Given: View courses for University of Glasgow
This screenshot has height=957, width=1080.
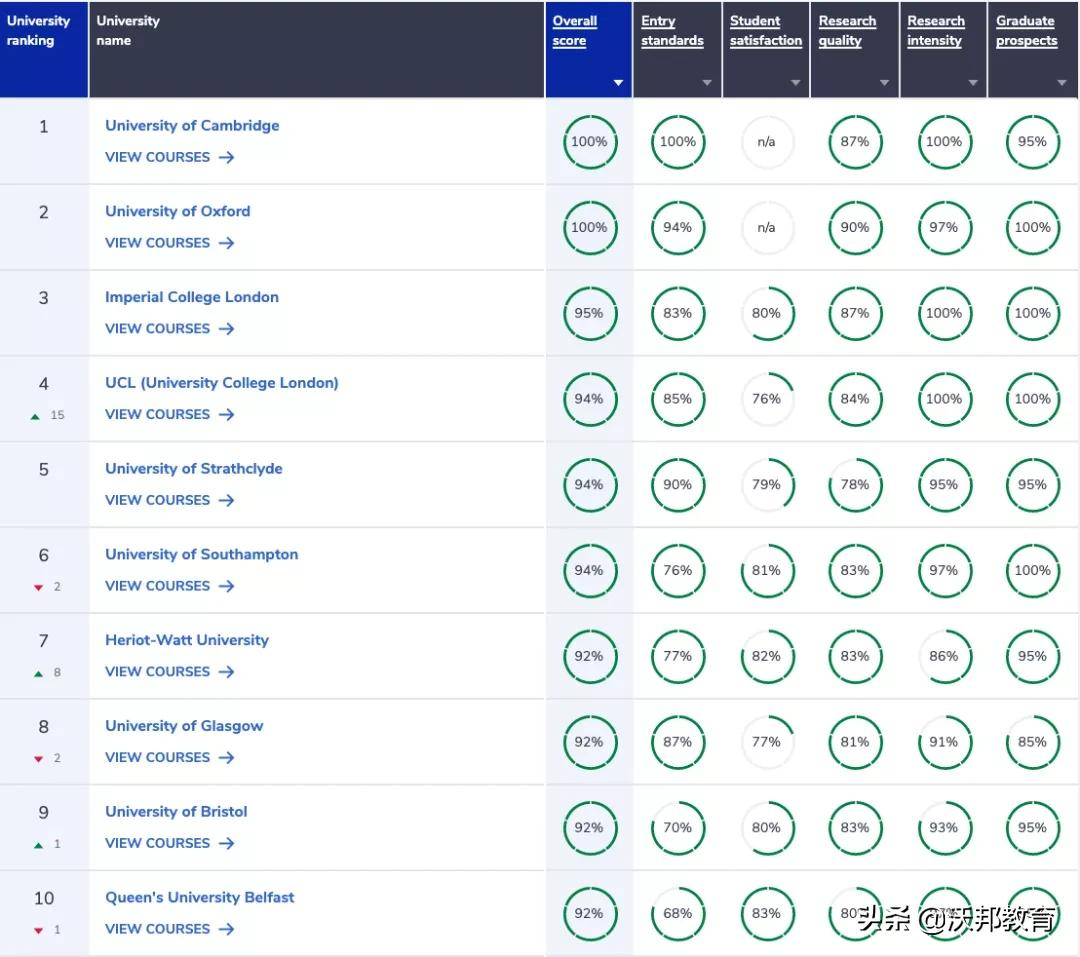Looking at the screenshot, I should pyautogui.click(x=169, y=758).
